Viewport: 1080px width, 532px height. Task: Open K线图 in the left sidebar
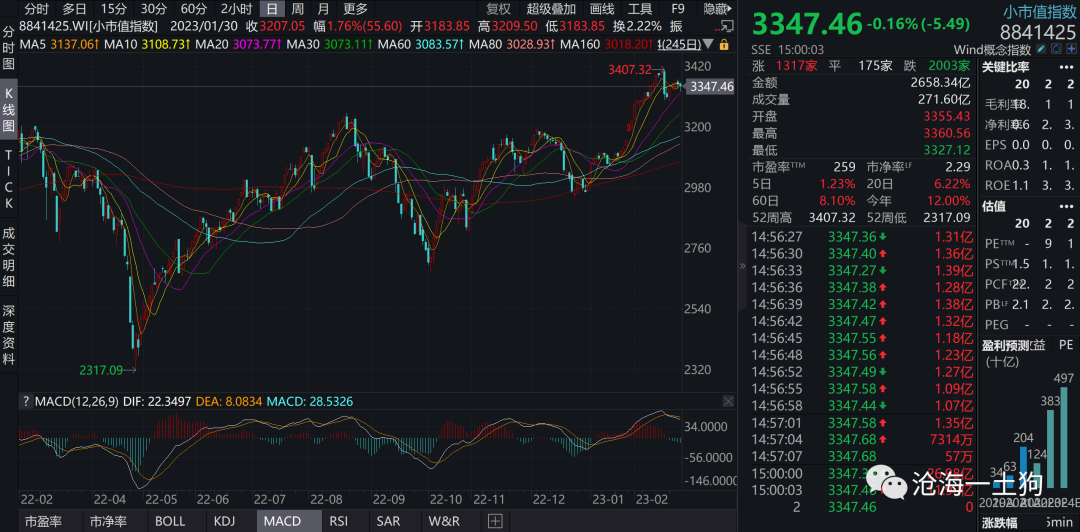pos(9,110)
